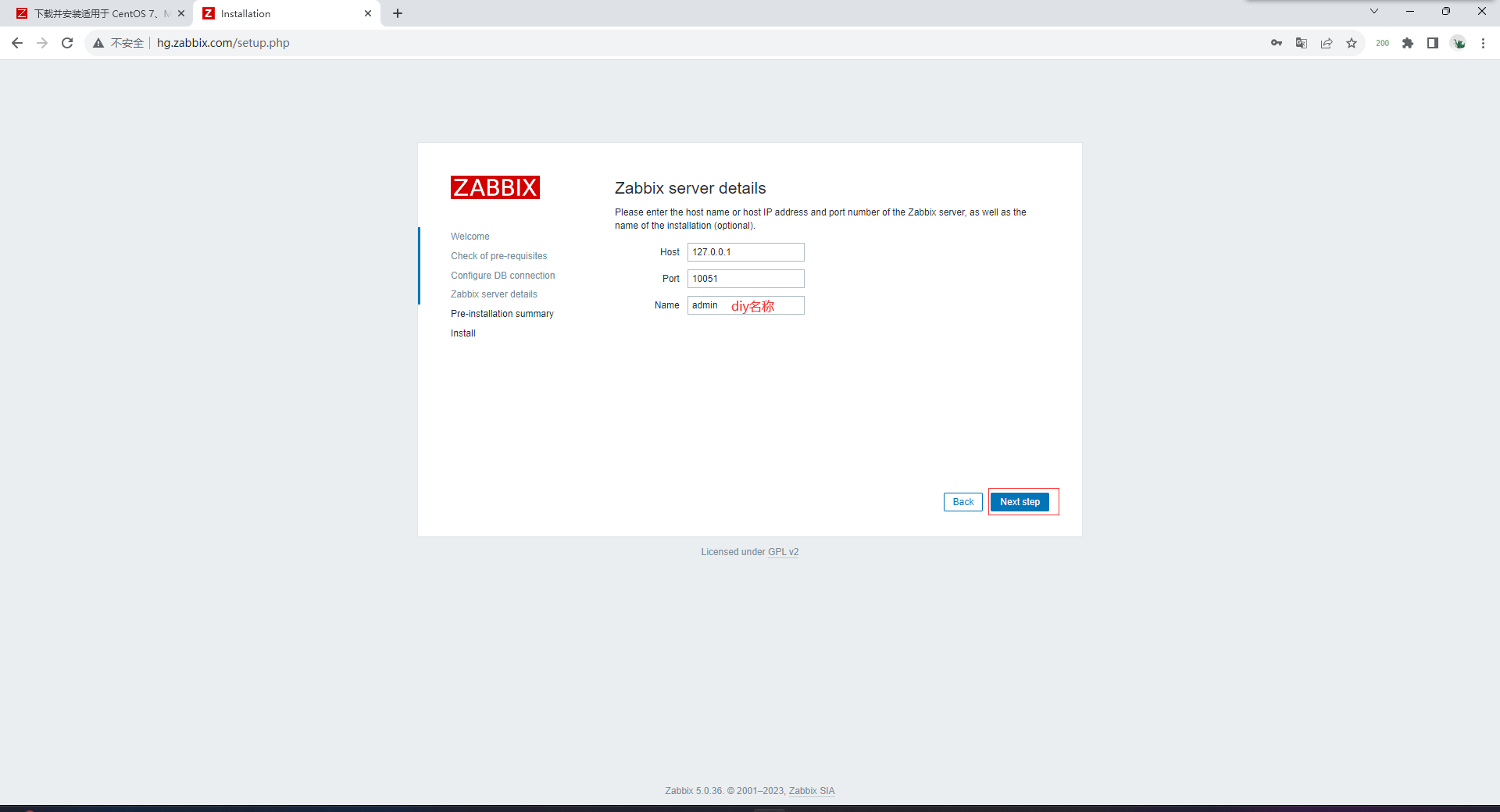Expand the tab search chevron
The width and height of the screenshot is (1500, 812).
pyautogui.click(x=1374, y=11)
